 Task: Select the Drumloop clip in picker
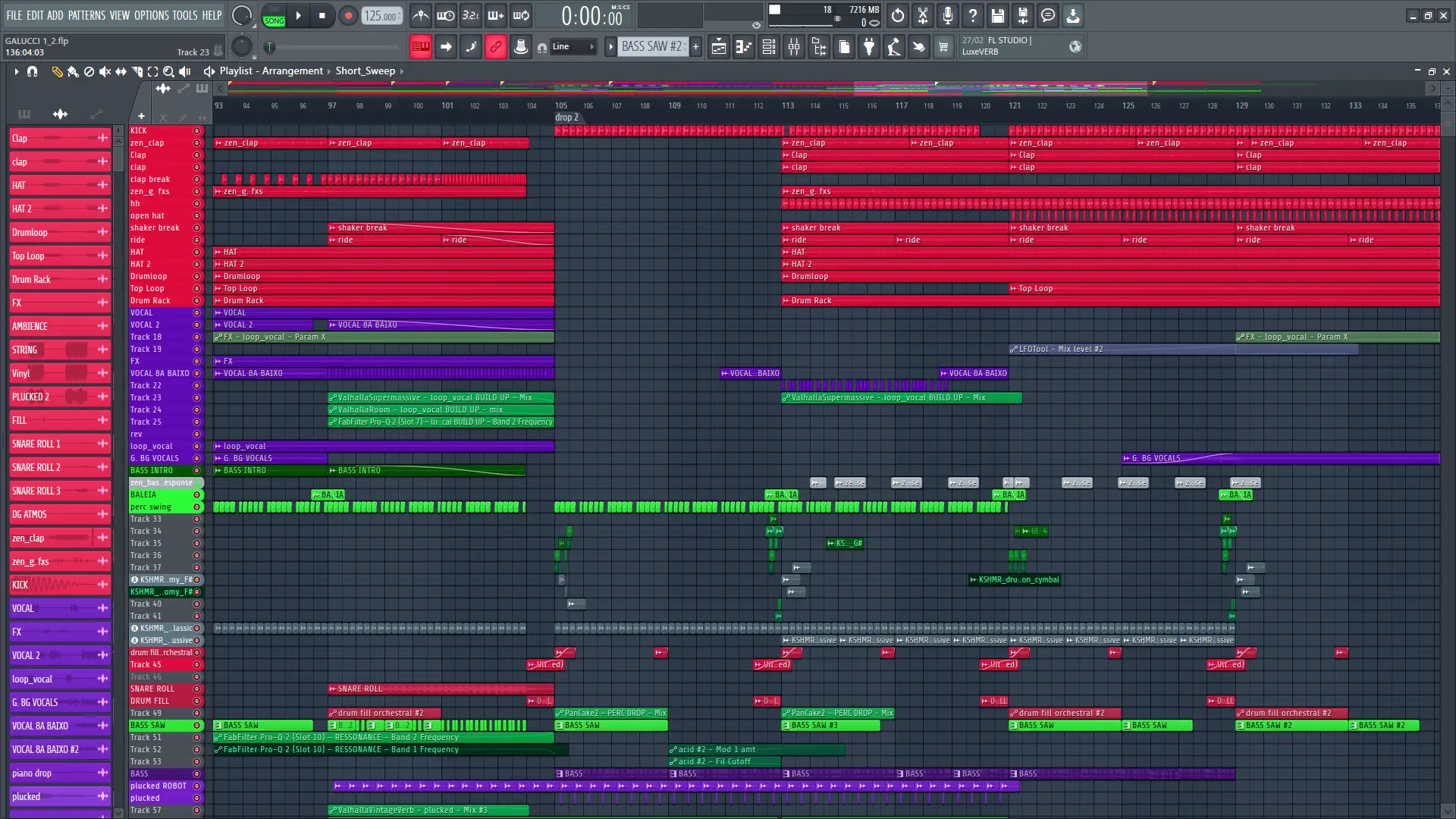pos(60,232)
